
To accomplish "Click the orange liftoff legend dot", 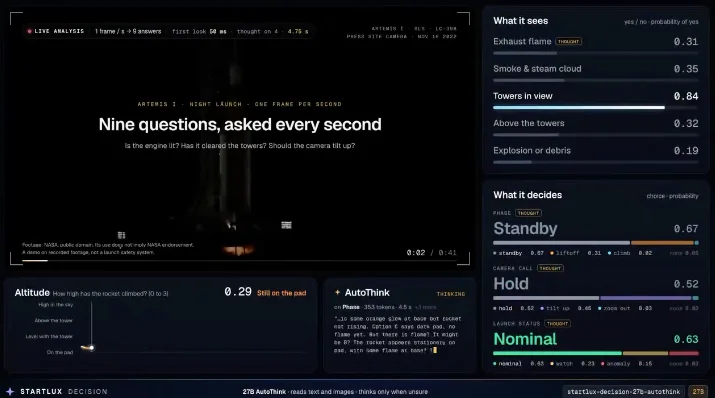I will tap(552, 253).
